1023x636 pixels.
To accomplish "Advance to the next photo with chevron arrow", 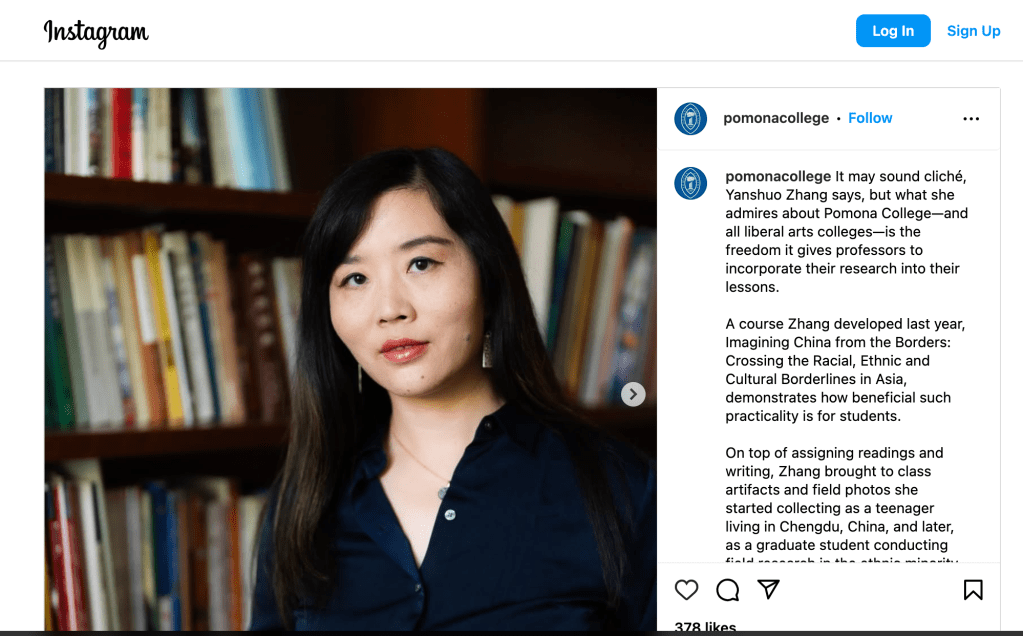I will click(633, 394).
